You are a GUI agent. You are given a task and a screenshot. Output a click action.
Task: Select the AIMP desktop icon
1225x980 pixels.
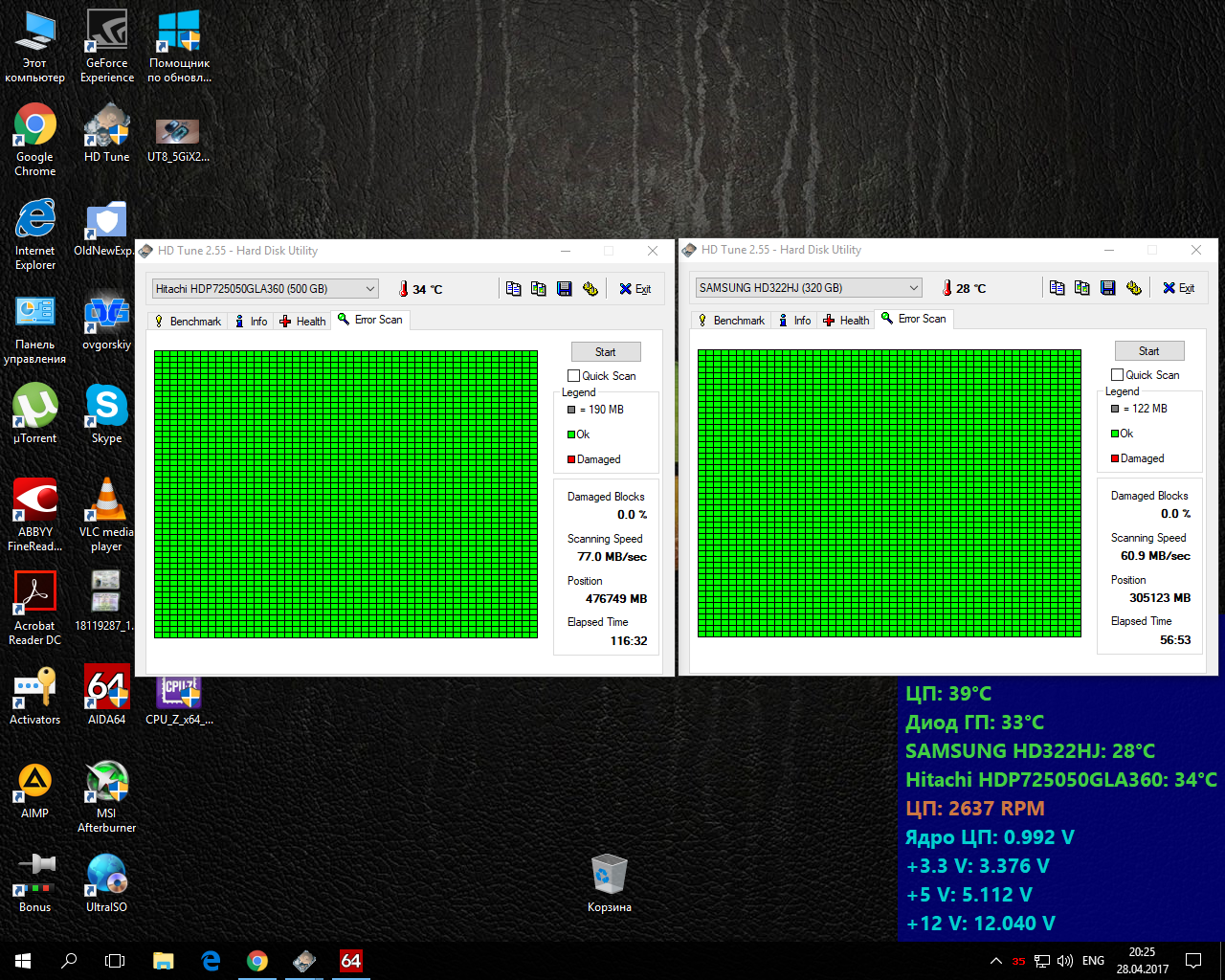click(x=35, y=790)
